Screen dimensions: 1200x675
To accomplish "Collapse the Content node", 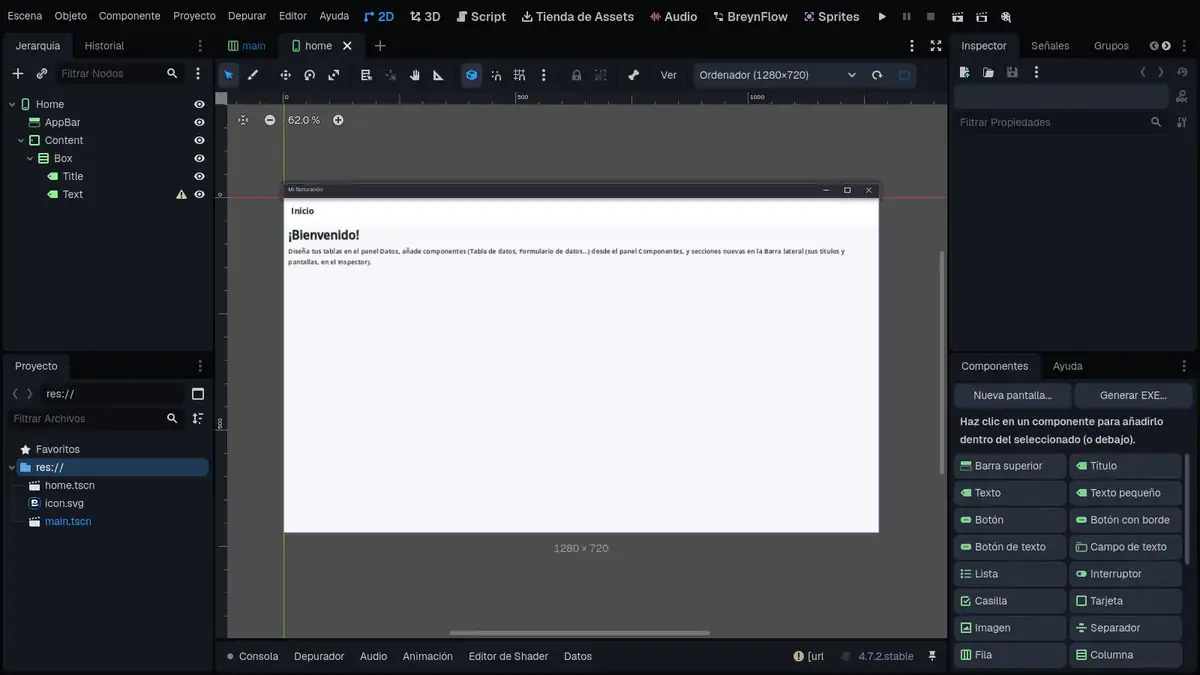I will click(21, 140).
